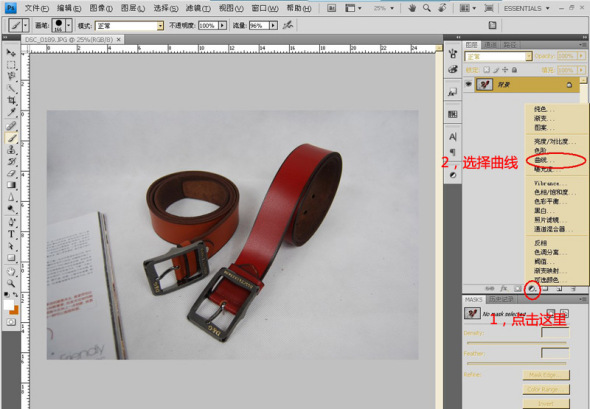The width and height of the screenshot is (590, 409).
Task: Choose the horizontal Type tool
Action: [x=11, y=234]
